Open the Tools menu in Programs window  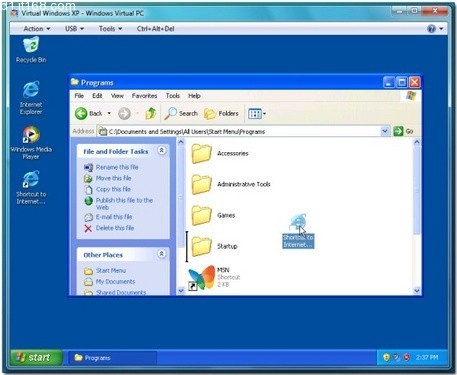click(x=173, y=96)
